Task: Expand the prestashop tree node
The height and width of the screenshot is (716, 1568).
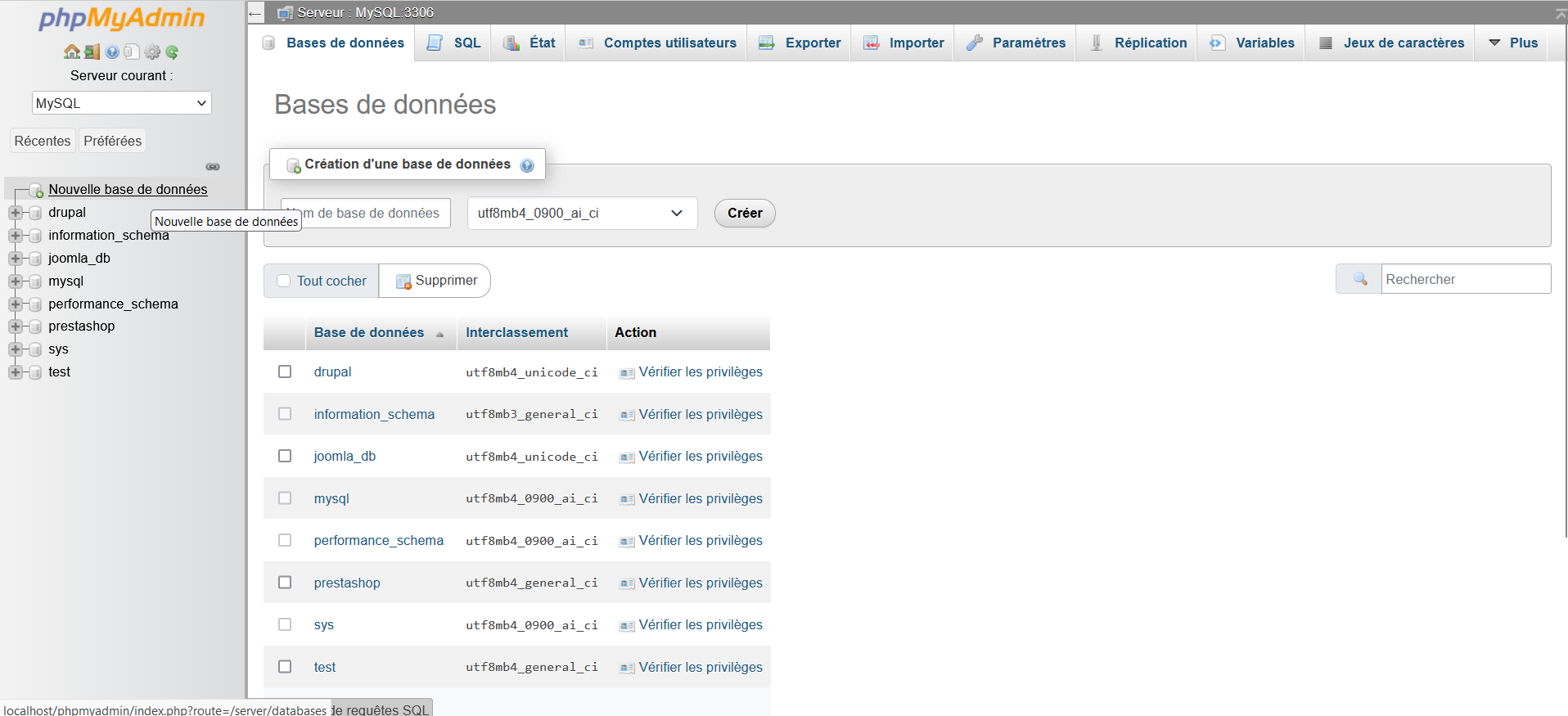Action: [15, 326]
